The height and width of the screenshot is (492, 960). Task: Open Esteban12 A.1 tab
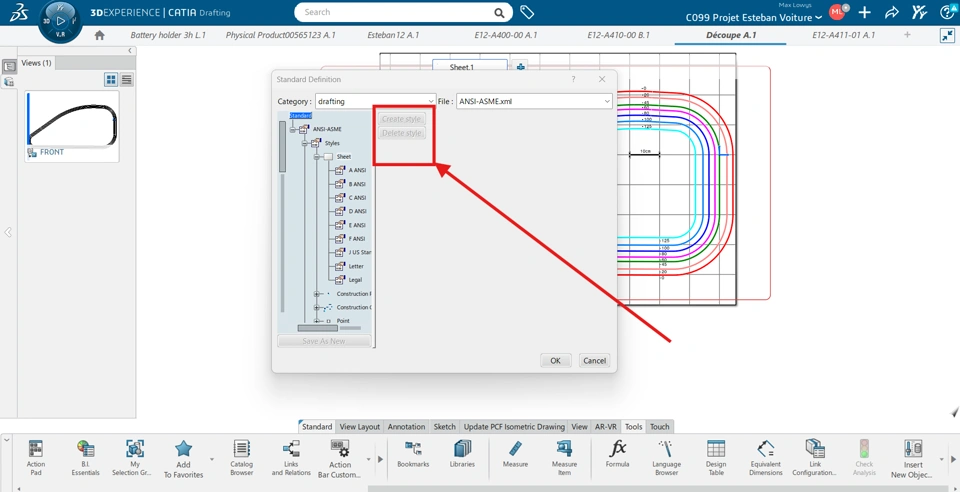point(393,35)
